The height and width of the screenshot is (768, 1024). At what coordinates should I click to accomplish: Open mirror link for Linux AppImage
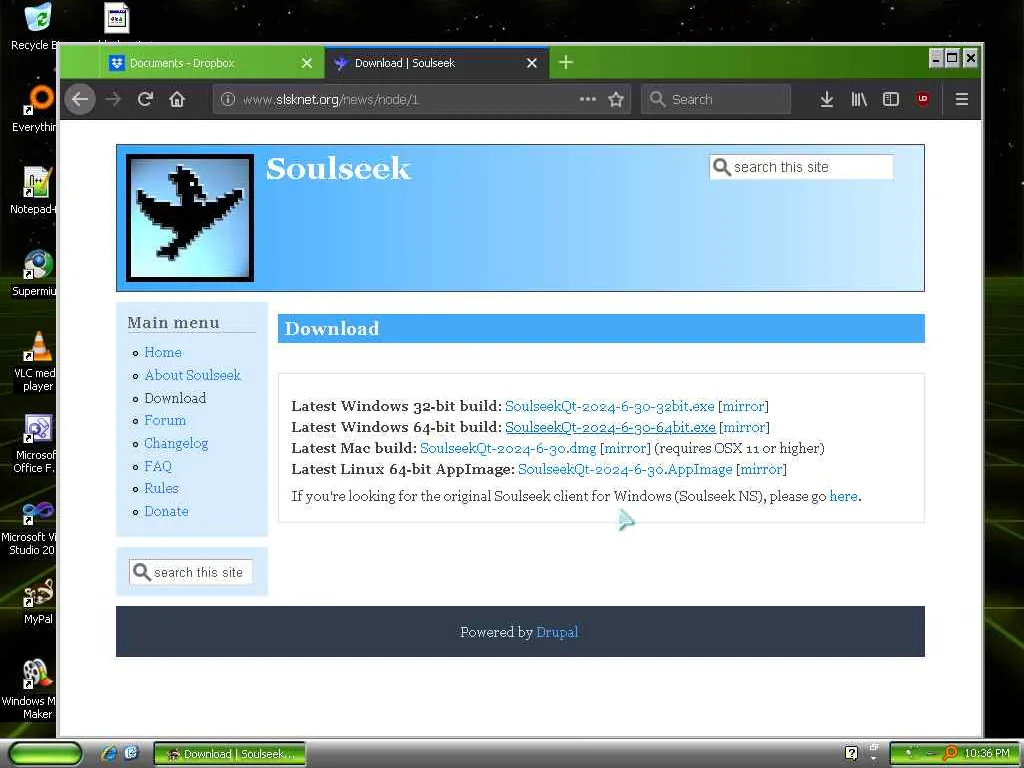(761, 469)
